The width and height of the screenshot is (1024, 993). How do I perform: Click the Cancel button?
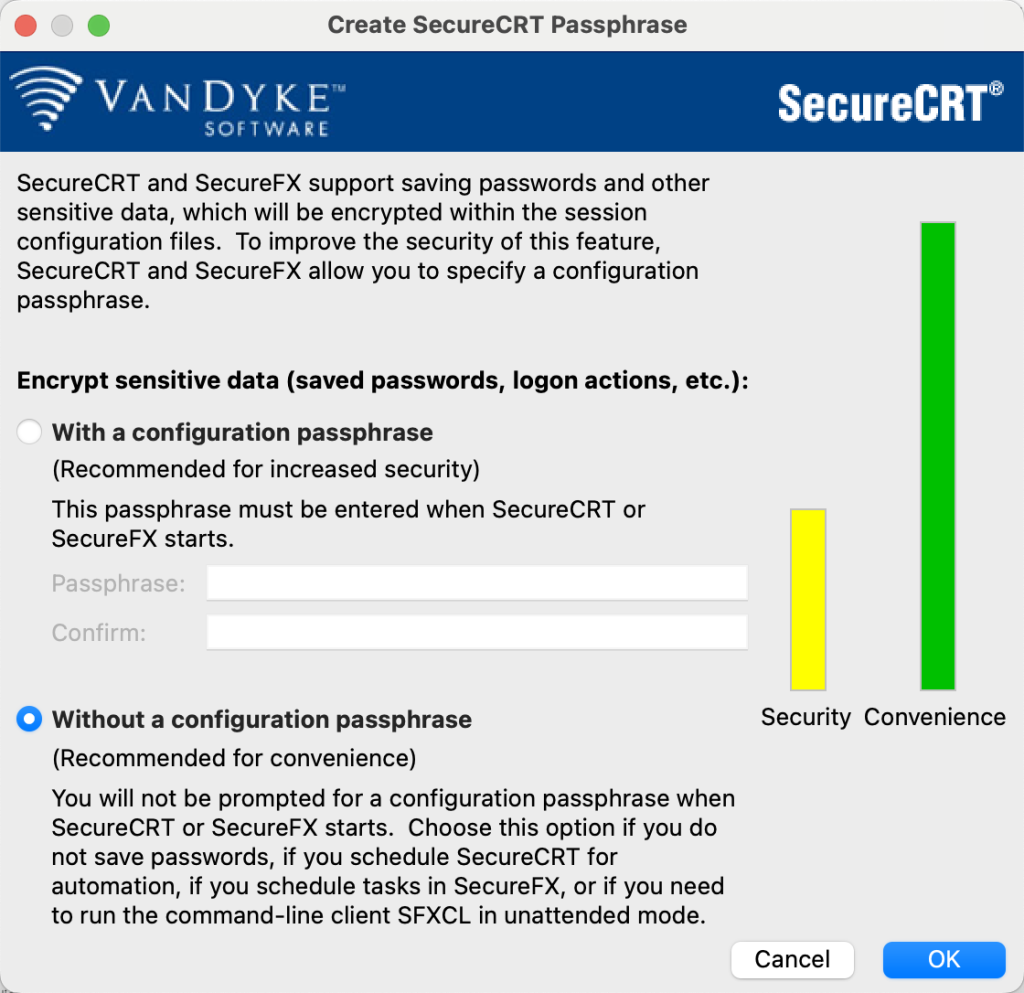coord(792,959)
